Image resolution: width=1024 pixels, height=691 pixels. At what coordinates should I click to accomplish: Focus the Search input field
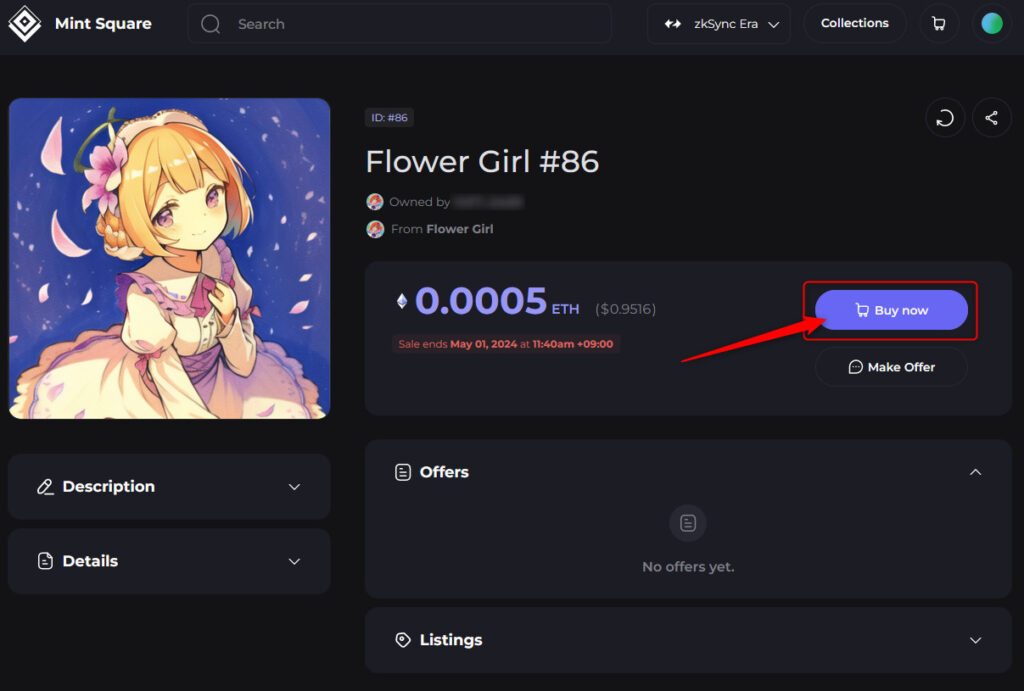(400, 24)
